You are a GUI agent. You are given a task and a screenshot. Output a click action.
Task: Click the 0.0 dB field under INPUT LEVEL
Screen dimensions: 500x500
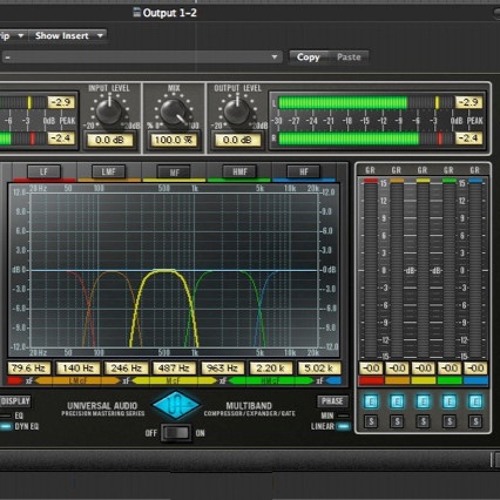pyautogui.click(x=110, y=140)
